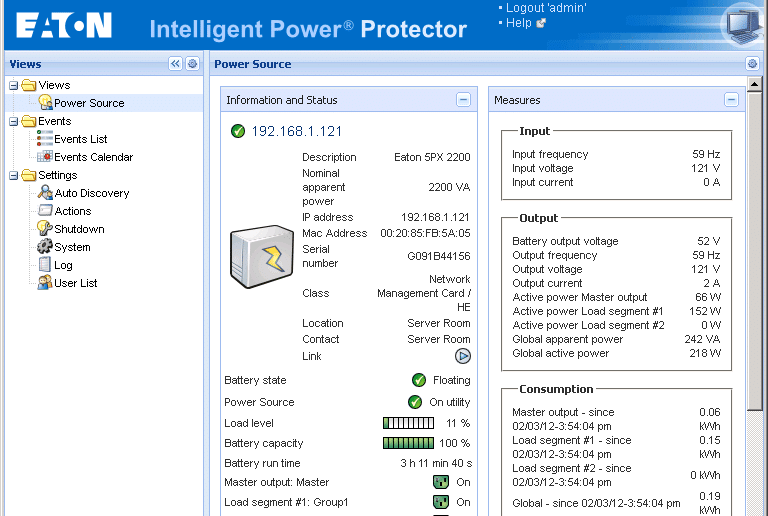Click Power Source On utility check icon
768x516 pixels.
click(x=415, y=402)
